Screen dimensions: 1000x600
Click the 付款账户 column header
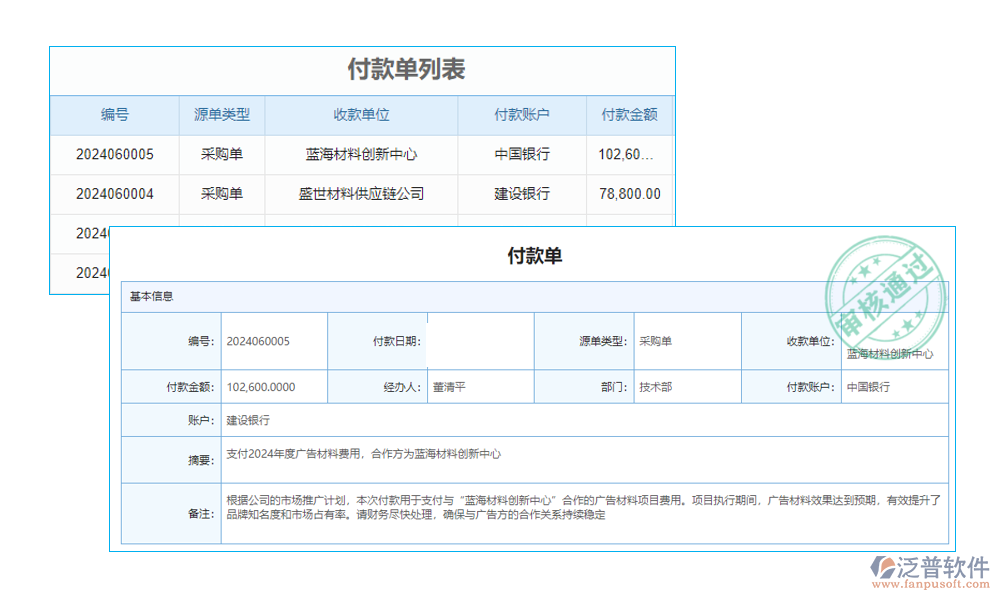tap(520, 114)
